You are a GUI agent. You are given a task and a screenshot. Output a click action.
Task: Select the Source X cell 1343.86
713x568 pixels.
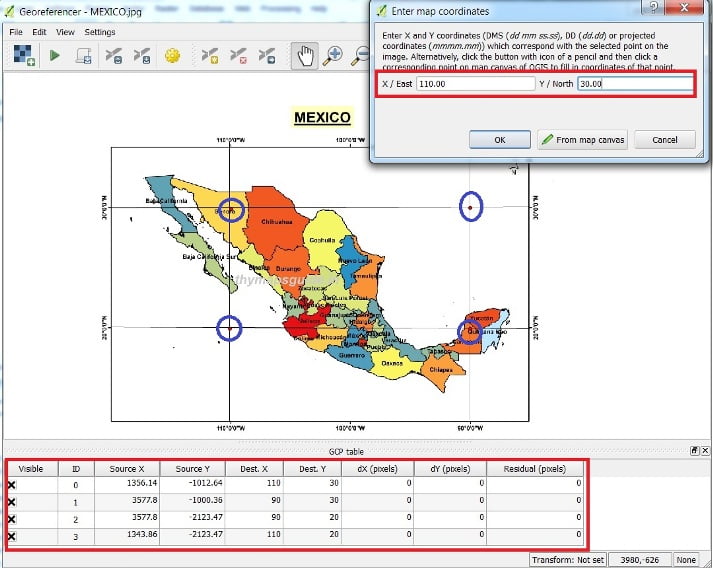(127, 535)
